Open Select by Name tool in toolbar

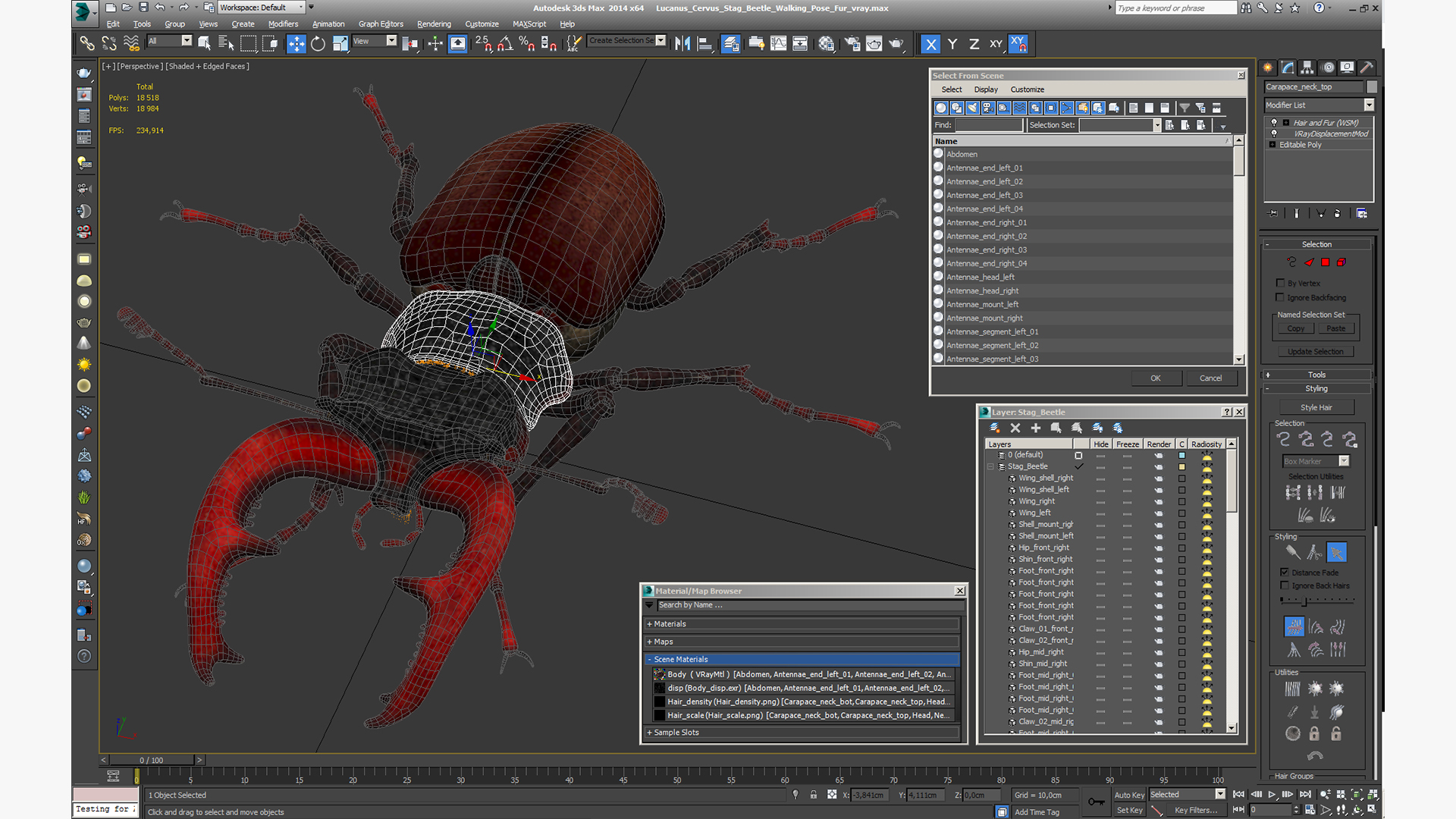[226, 44]
